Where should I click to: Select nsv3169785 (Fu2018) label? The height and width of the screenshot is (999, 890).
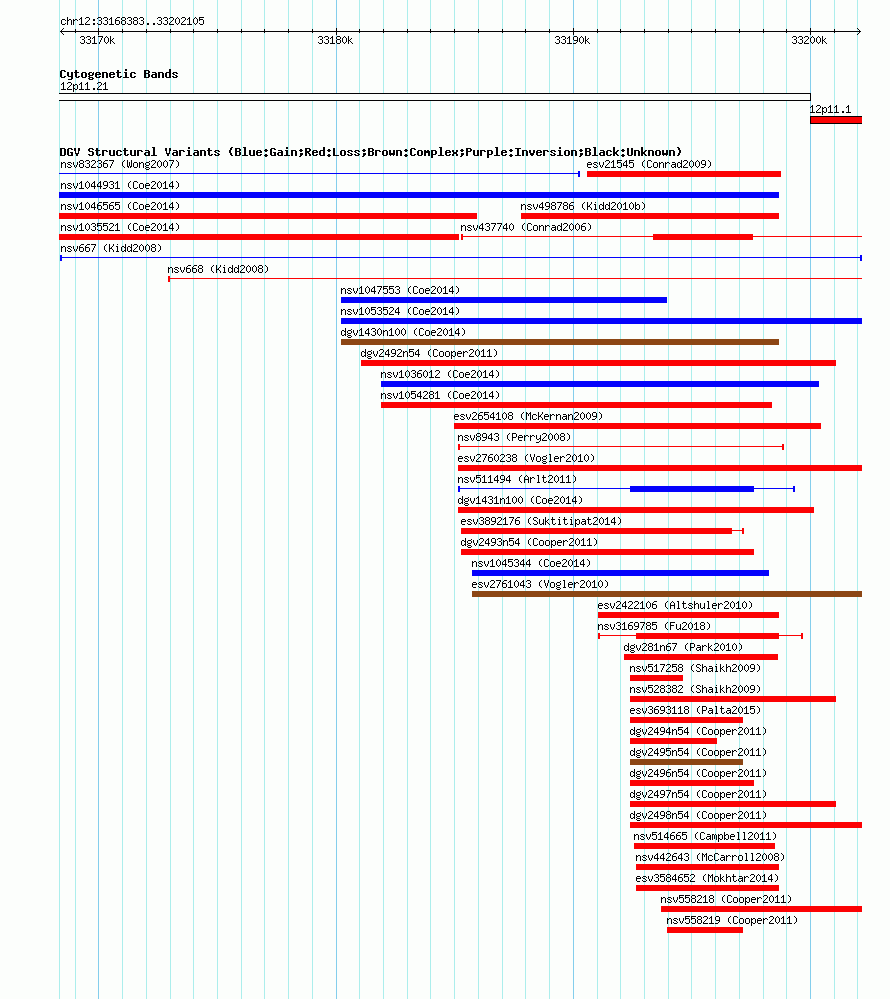click(x=654, y=627)
